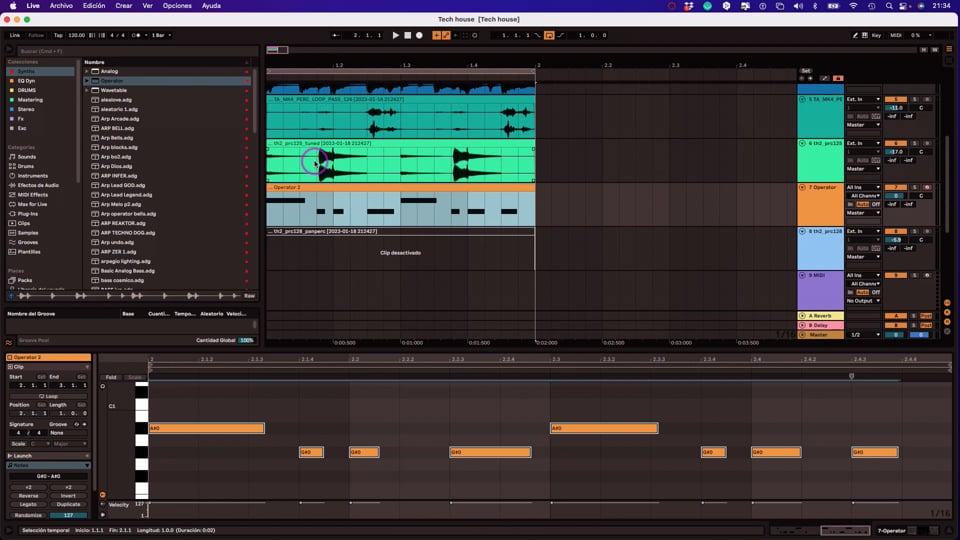Toggle the MIDI arrangement overdub plus icon
This screenshot has width=960, height=540.
pos(437,36)
